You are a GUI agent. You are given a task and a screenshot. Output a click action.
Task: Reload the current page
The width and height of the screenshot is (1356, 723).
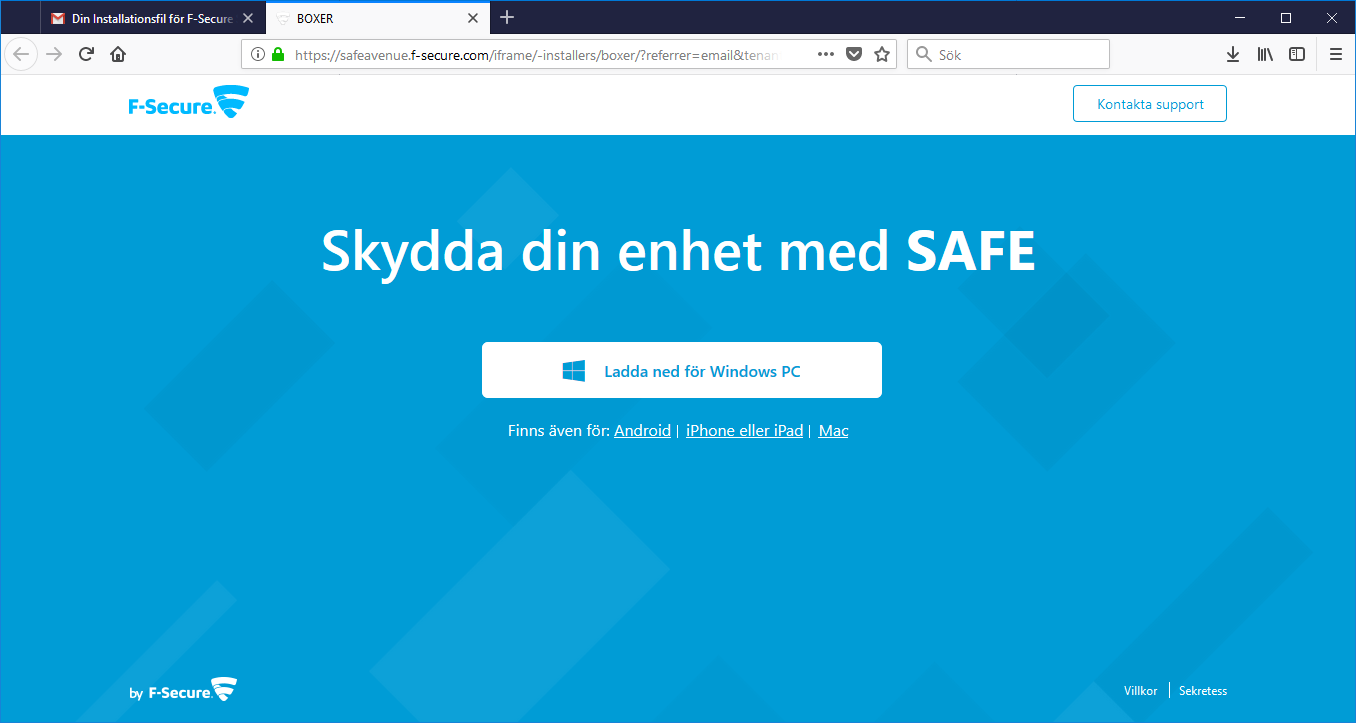(x=86, y=54)
